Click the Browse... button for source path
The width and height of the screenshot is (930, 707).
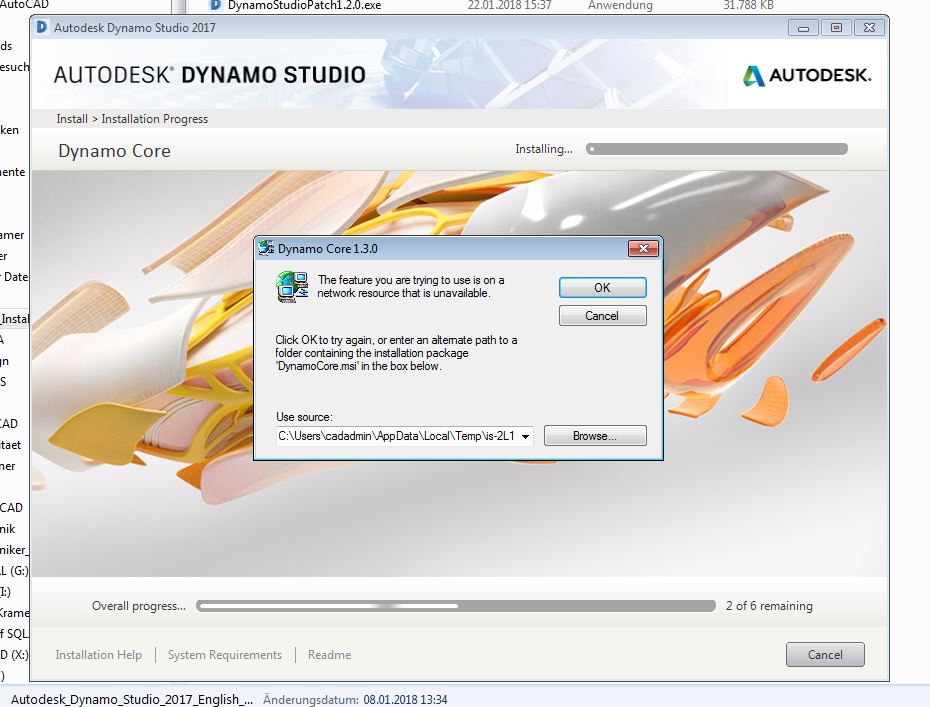595,436
